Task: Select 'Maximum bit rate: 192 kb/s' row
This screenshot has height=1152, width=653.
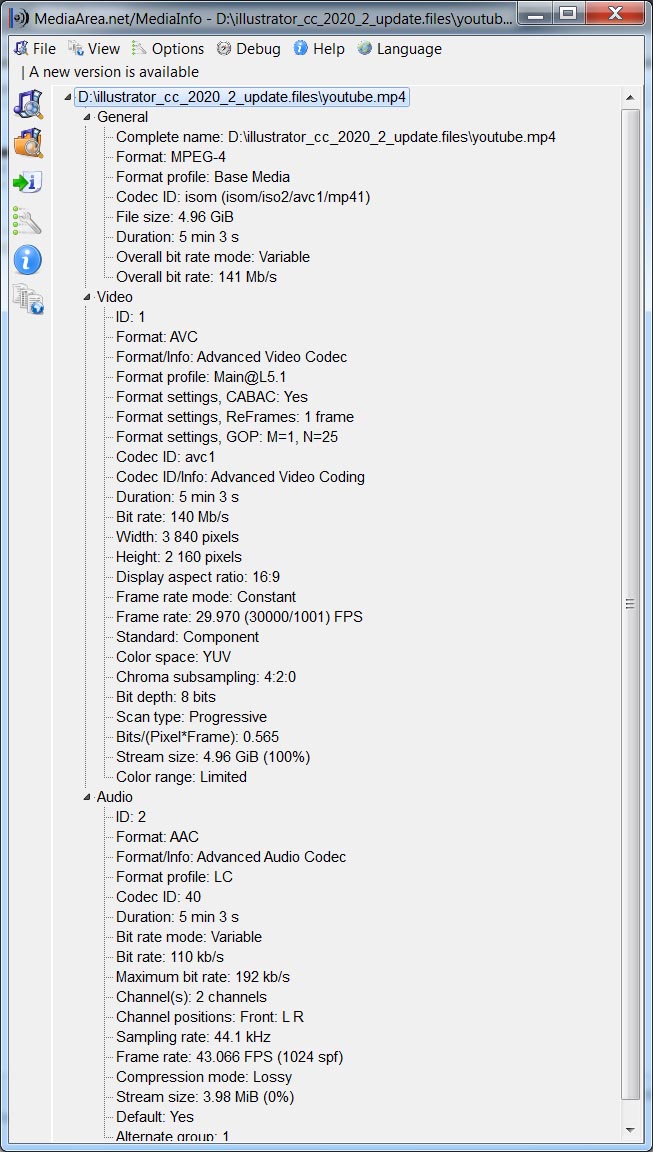Action: tap(203, 977)
